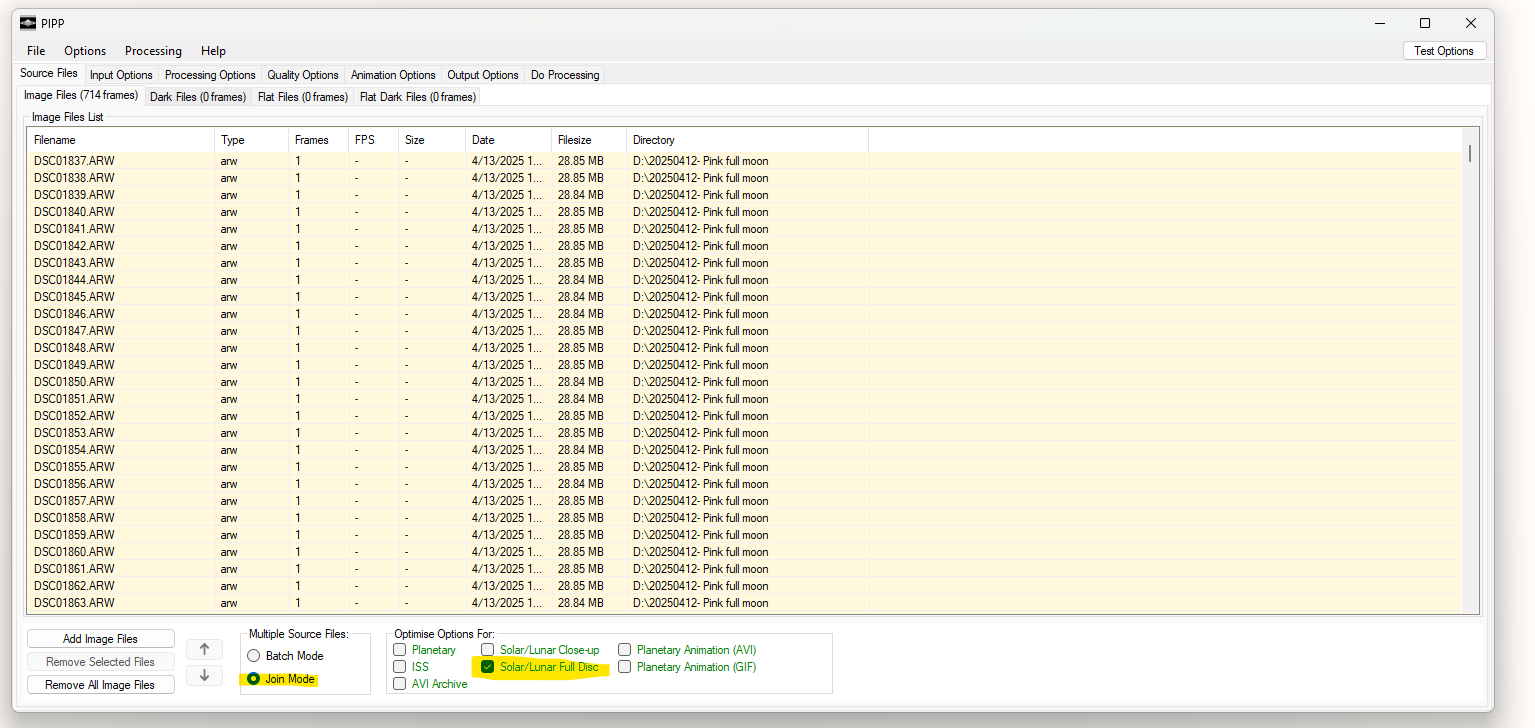Image resolution: width=1535 pixels, height=728 pixels.
Task: Go to the Do Processing tab
Action: [x=565, y=75]
